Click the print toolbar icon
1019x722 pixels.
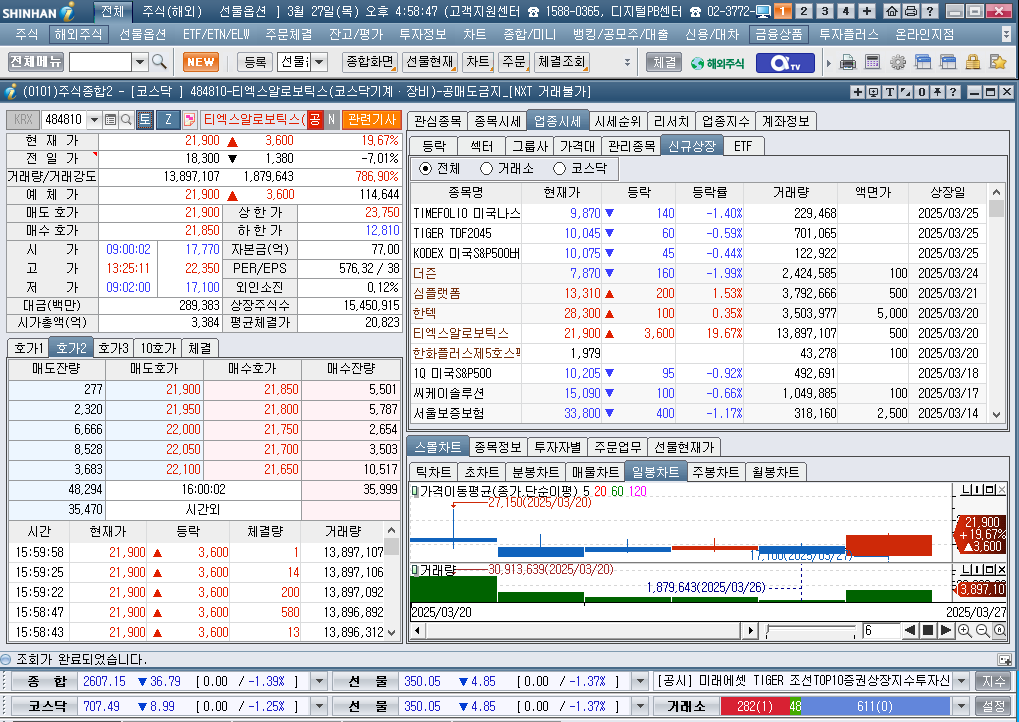click(847, 62)
